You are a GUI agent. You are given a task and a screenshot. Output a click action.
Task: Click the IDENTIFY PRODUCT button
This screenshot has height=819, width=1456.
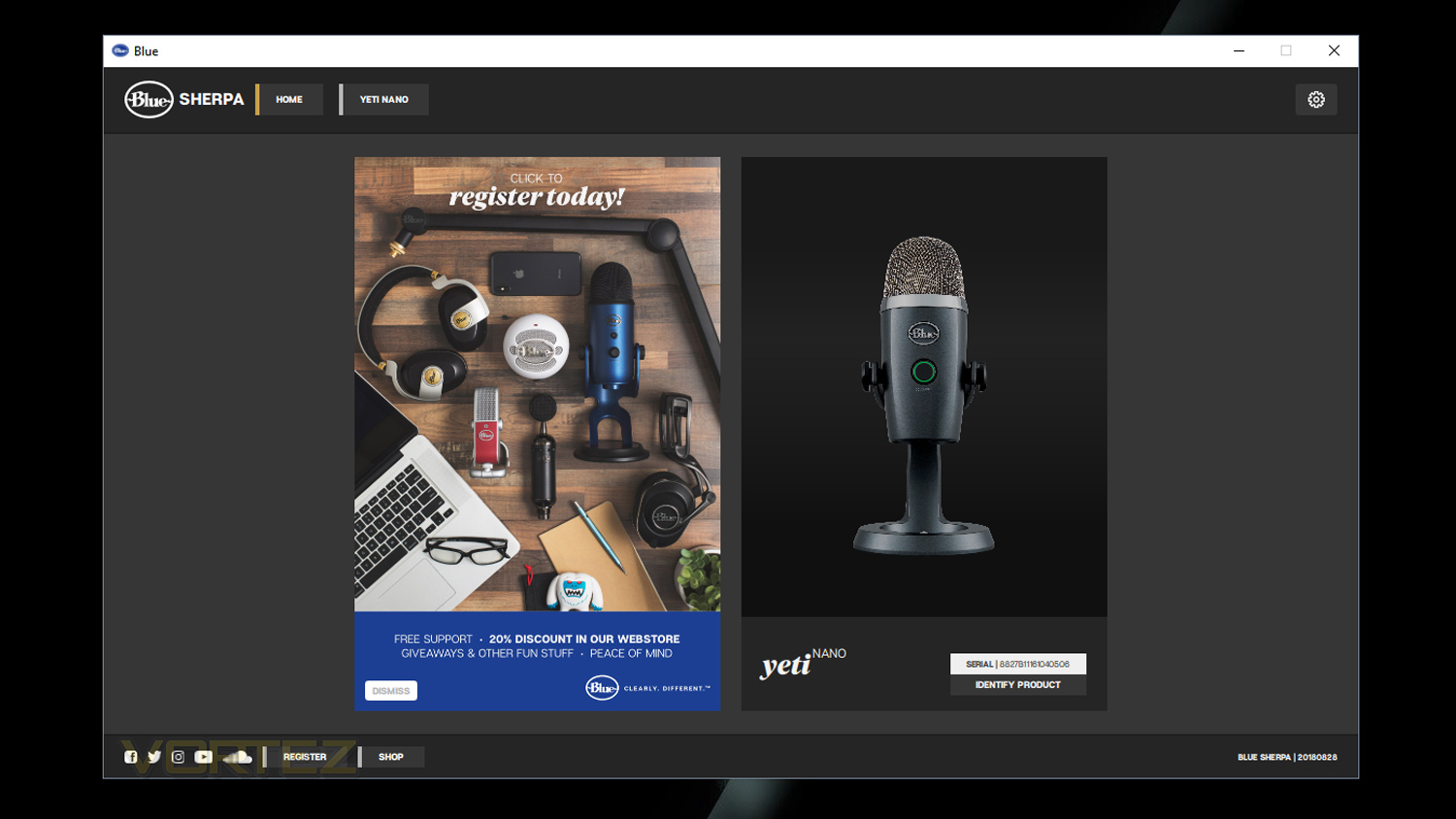click(1018, 685)
